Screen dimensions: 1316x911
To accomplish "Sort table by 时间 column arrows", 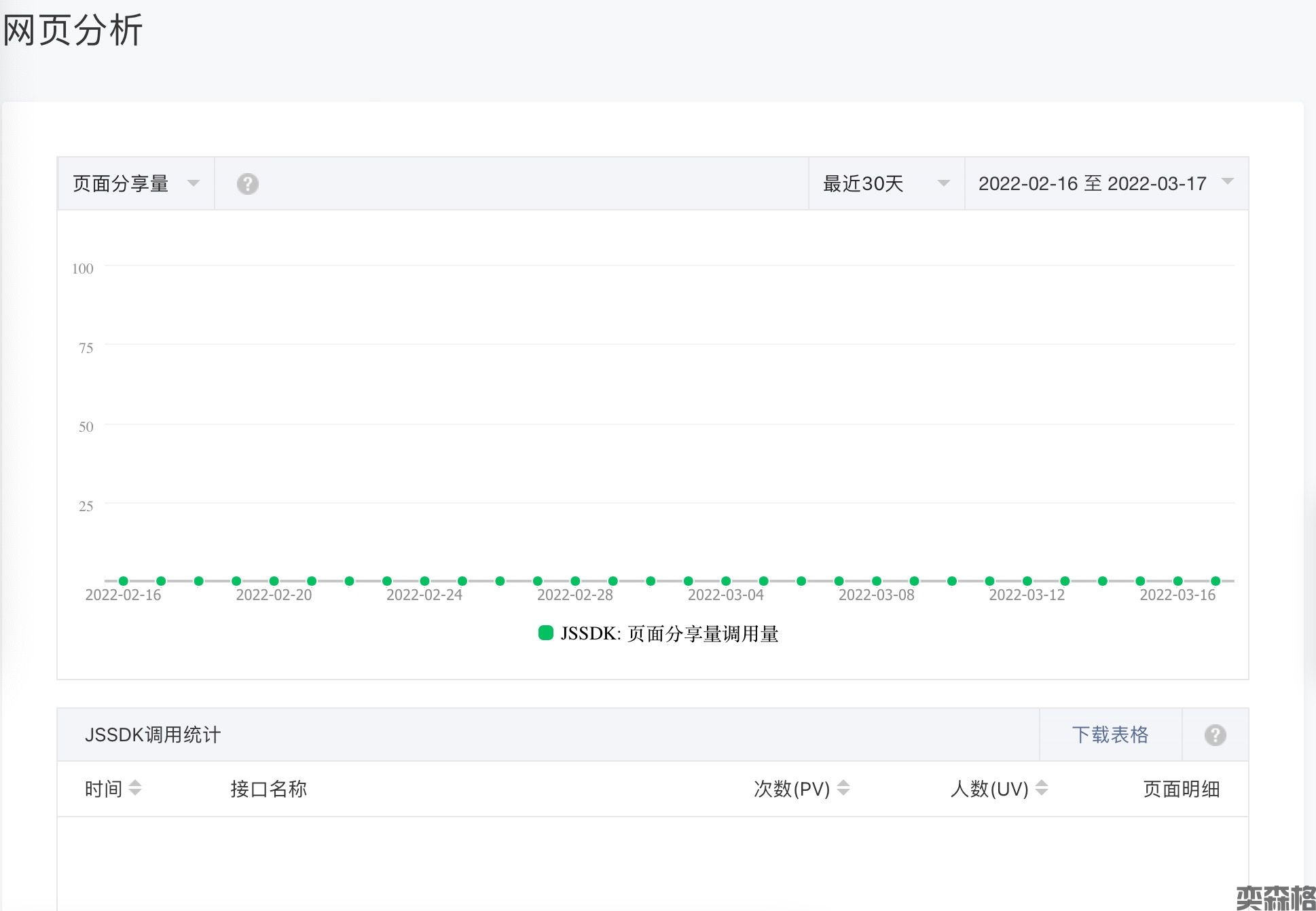I will tap(135, 788).
